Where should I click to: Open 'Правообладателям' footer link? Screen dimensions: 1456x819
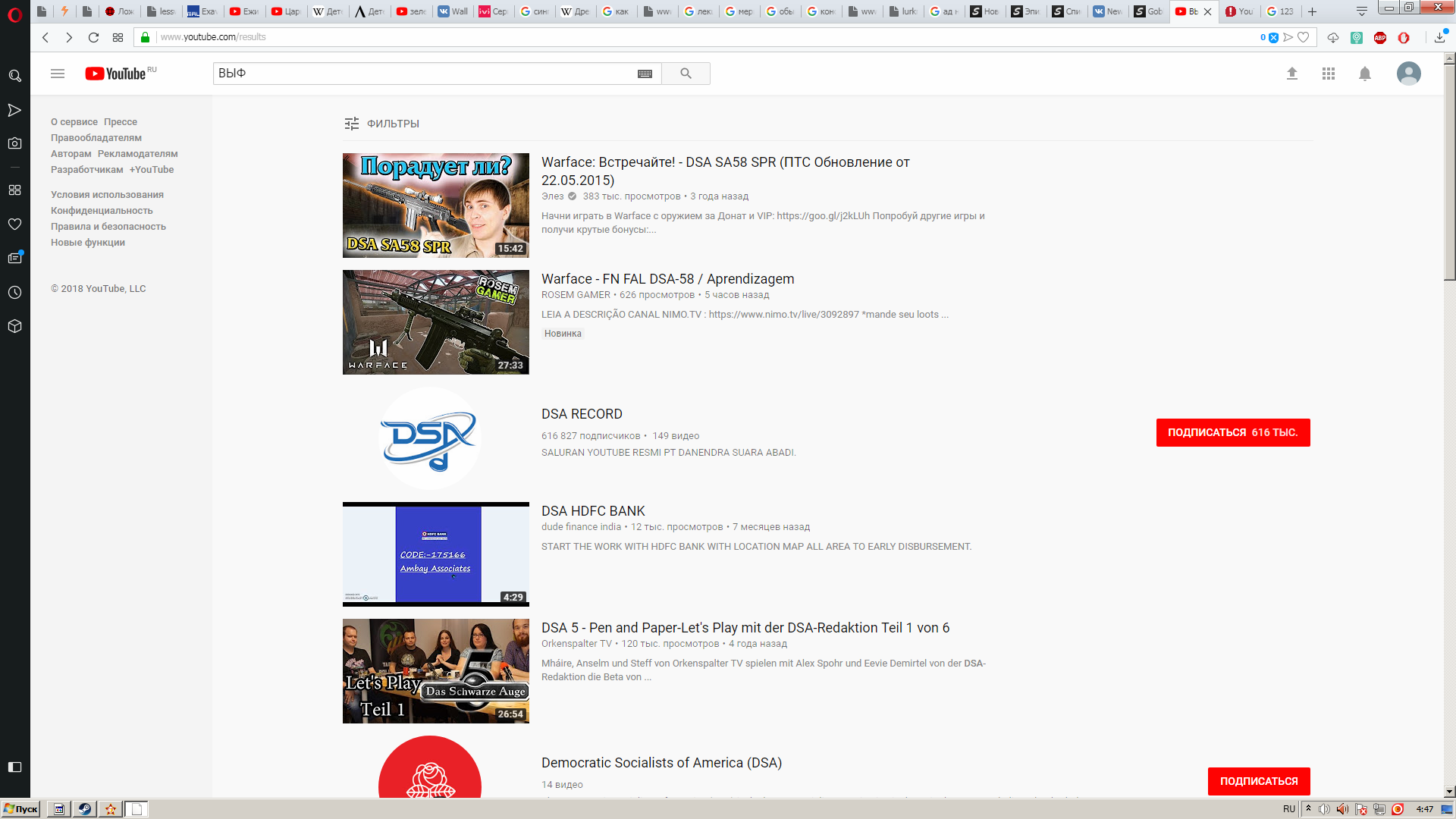coord(96,138)
